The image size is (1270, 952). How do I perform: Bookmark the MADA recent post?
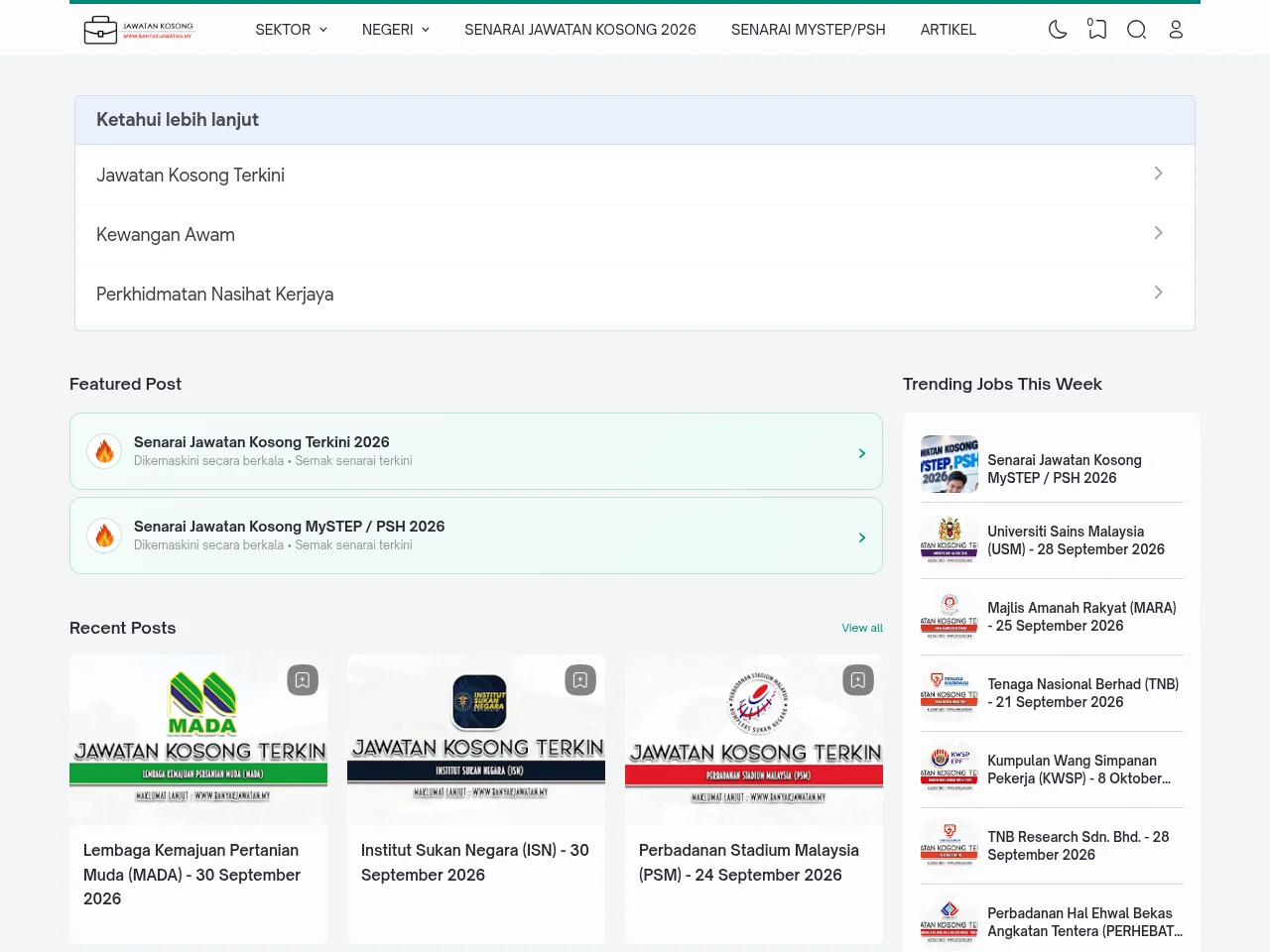(303, 679)
